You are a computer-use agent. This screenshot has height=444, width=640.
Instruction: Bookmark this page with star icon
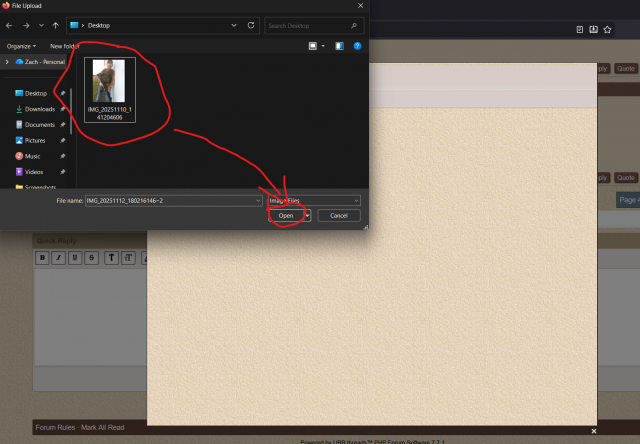pos(607,29)
